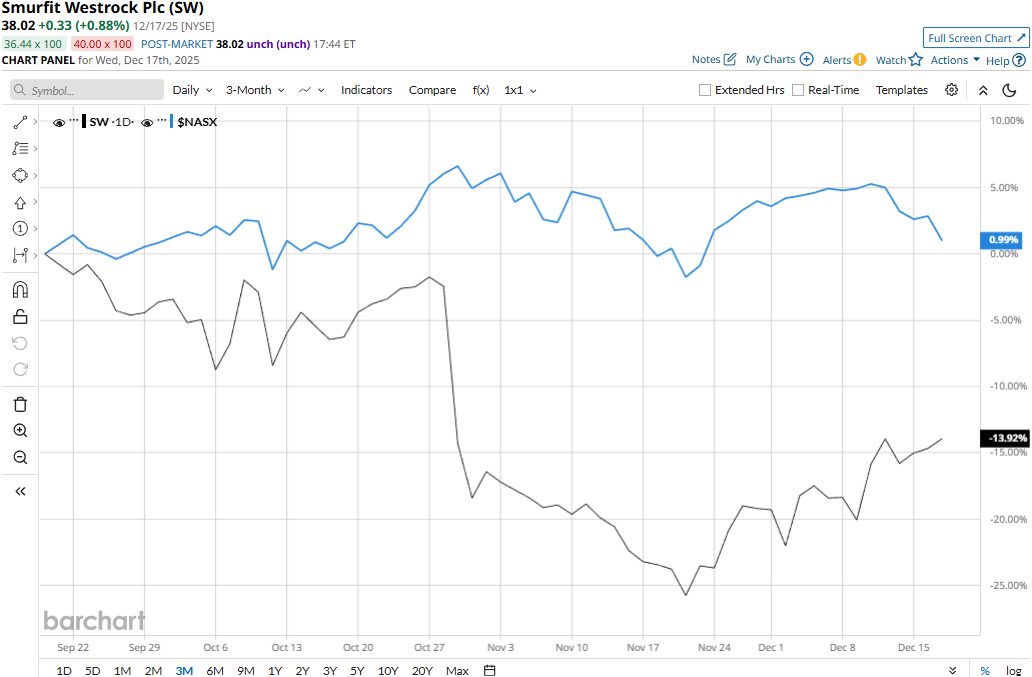Open SW series options ellipsis
Viewport: 1032px width, 677px height.
point(74,120)
